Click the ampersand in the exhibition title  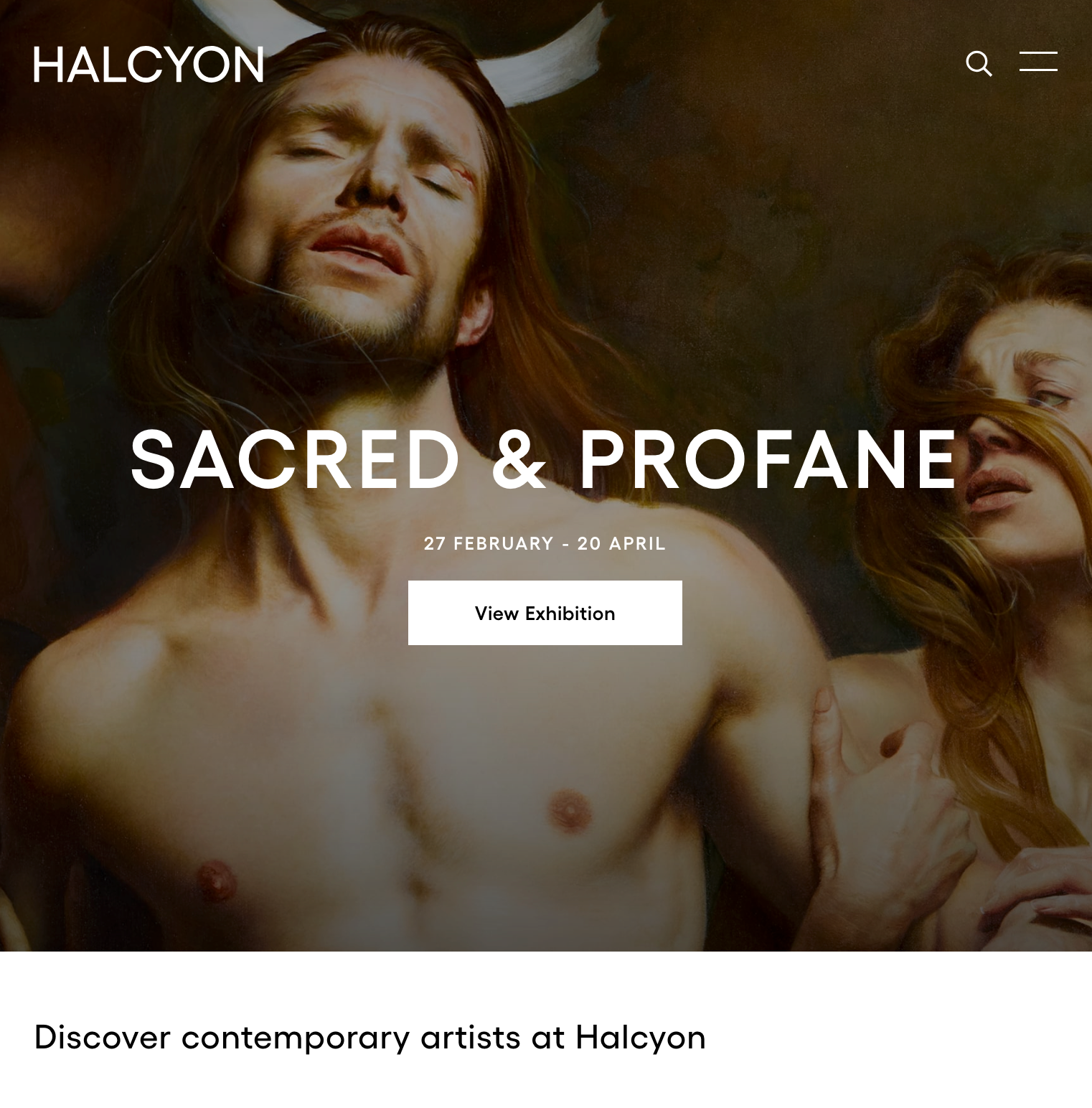coord(519,460)
